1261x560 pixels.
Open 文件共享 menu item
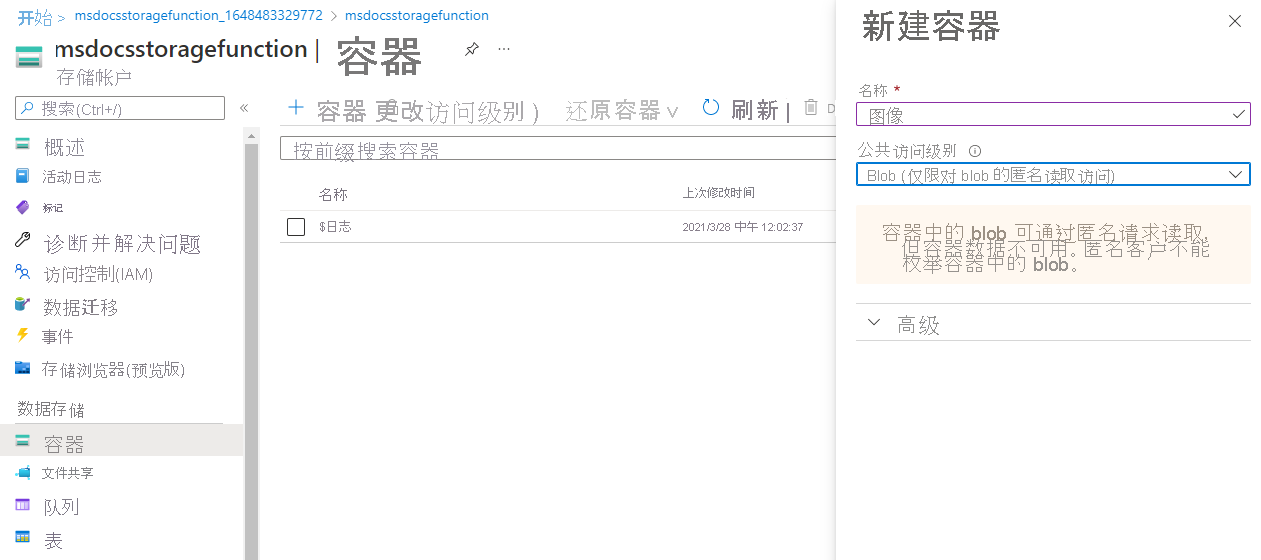coord(68,473)
